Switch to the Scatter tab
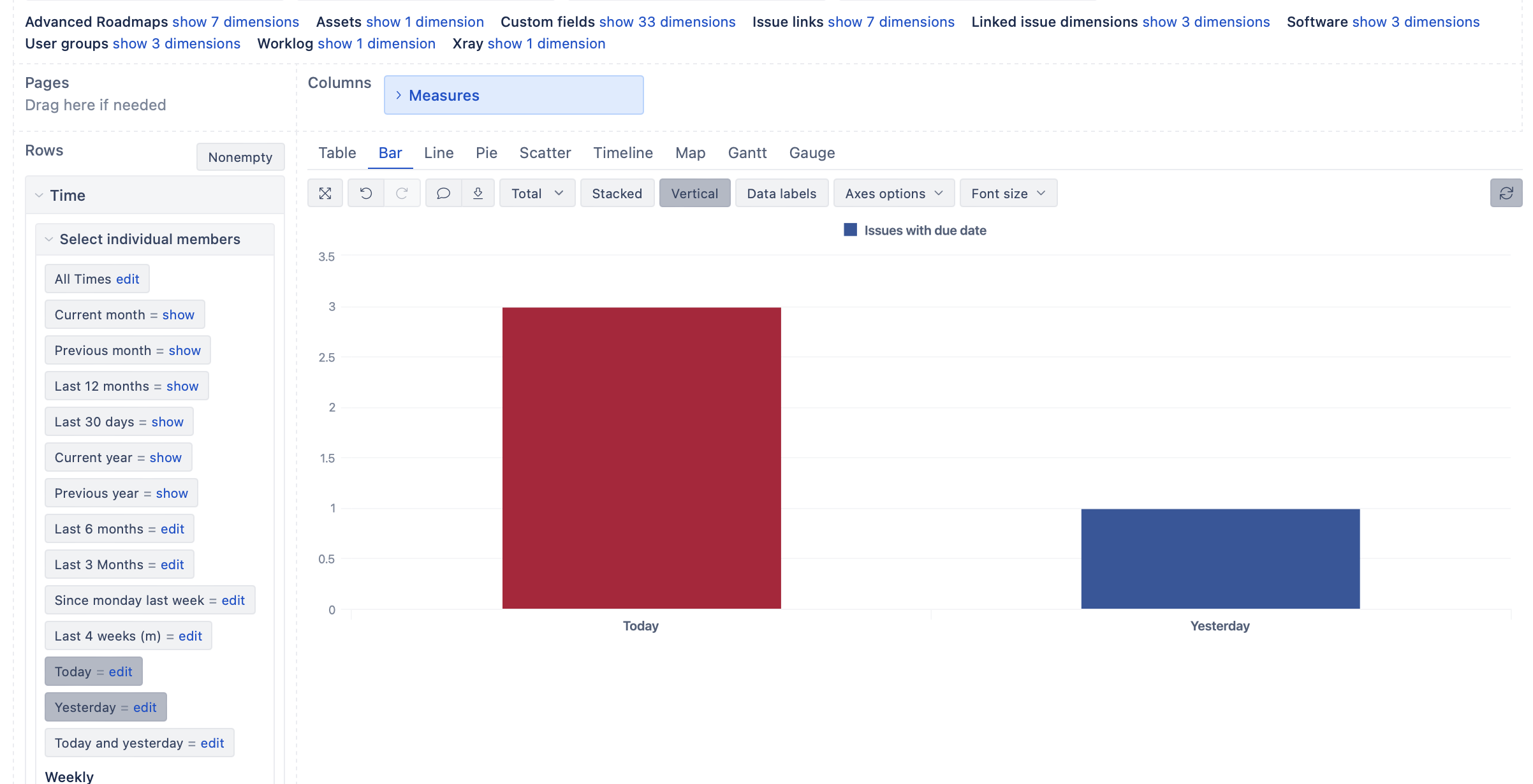Viewport: 1533px width, 784px height. pyautogui.click(x=545, y=153)
